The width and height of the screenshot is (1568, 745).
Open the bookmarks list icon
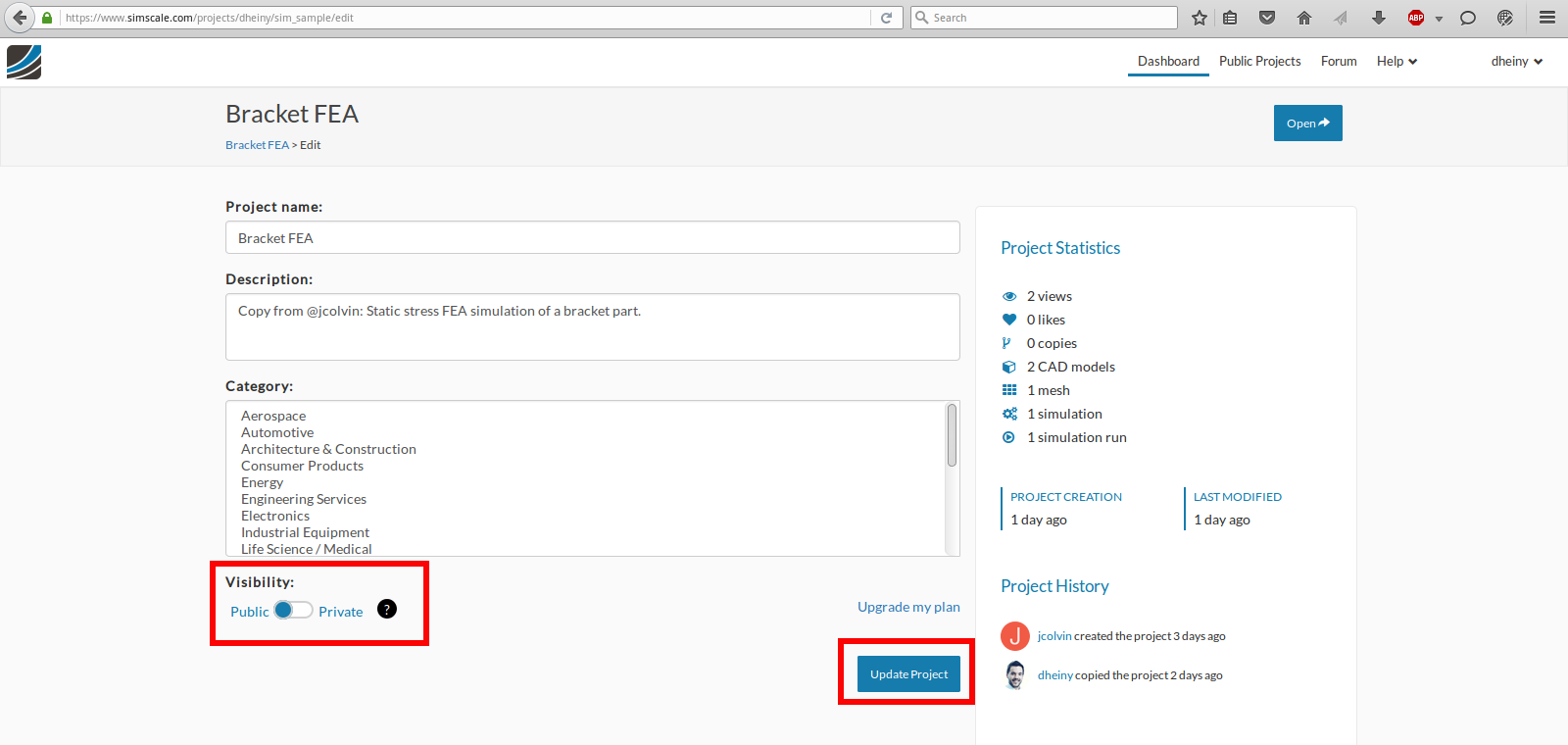pos(1230,18)
